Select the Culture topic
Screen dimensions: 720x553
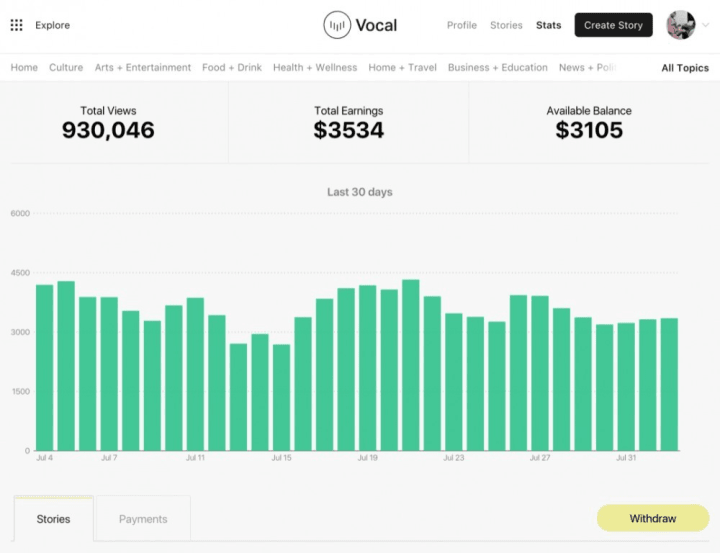(66, 68)
